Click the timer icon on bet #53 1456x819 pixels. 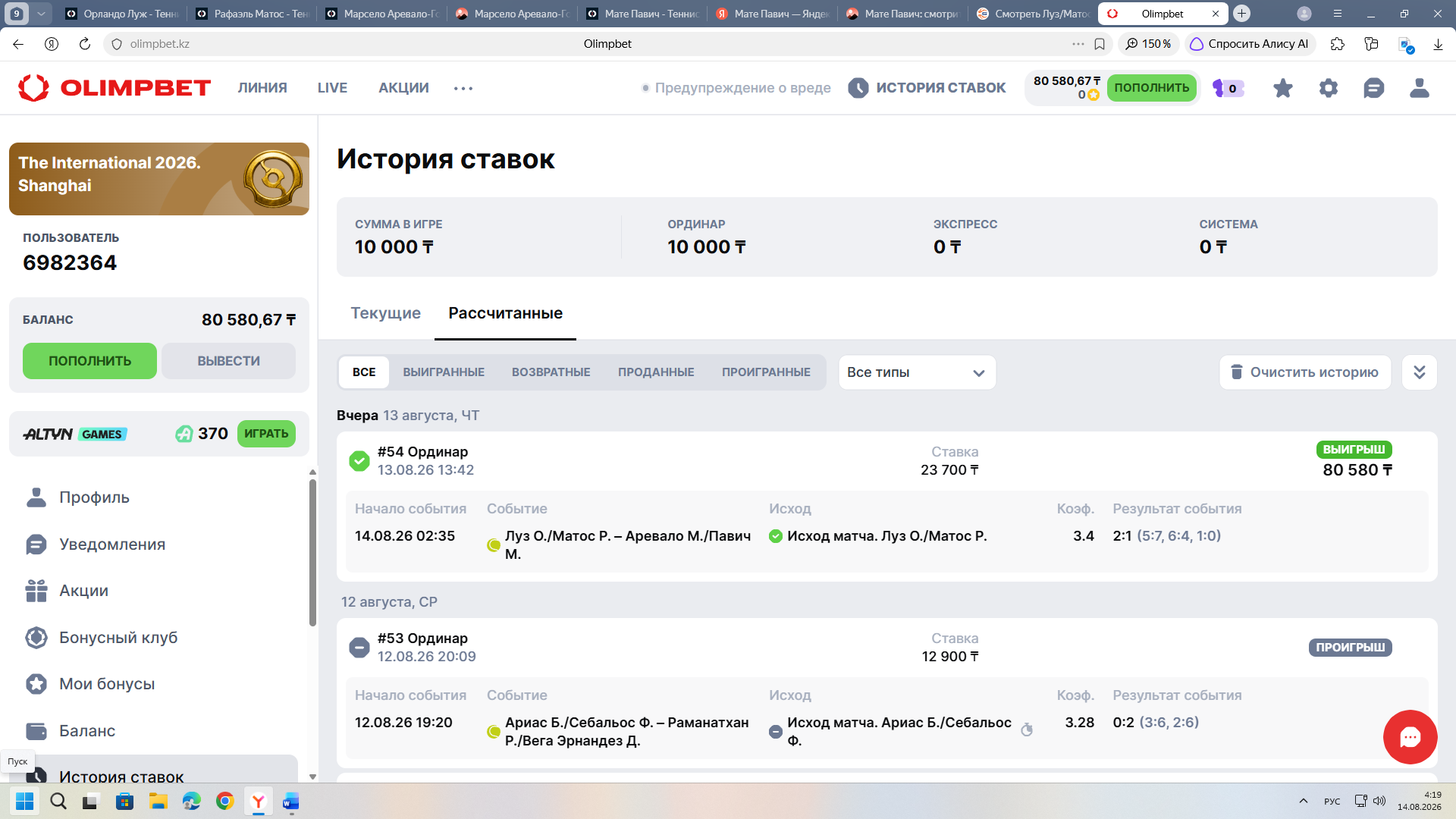pyautogui.click(x=1027, y=730)
